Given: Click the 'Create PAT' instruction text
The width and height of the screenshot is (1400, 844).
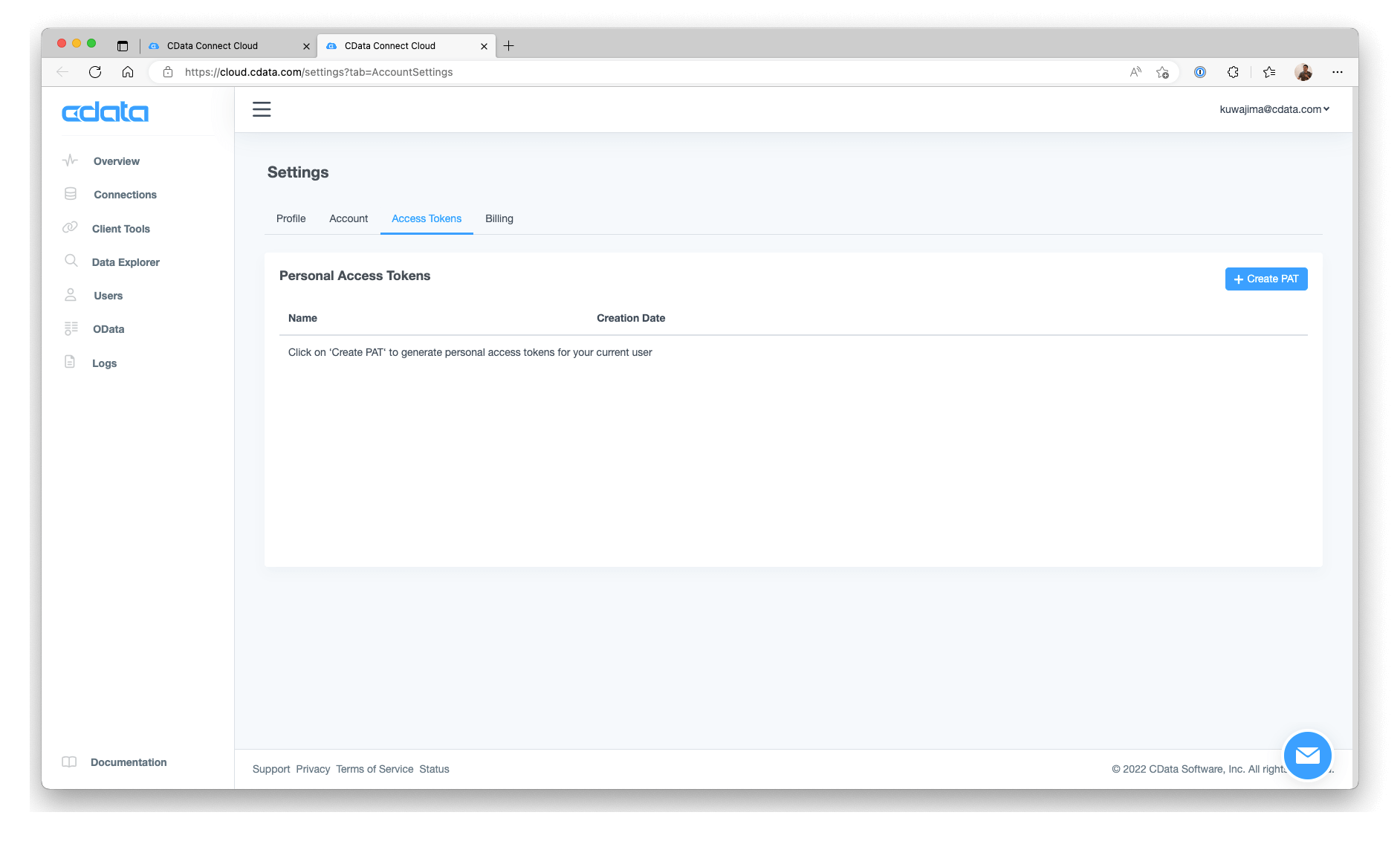Looking at the screenshot, I should point(470,352).
